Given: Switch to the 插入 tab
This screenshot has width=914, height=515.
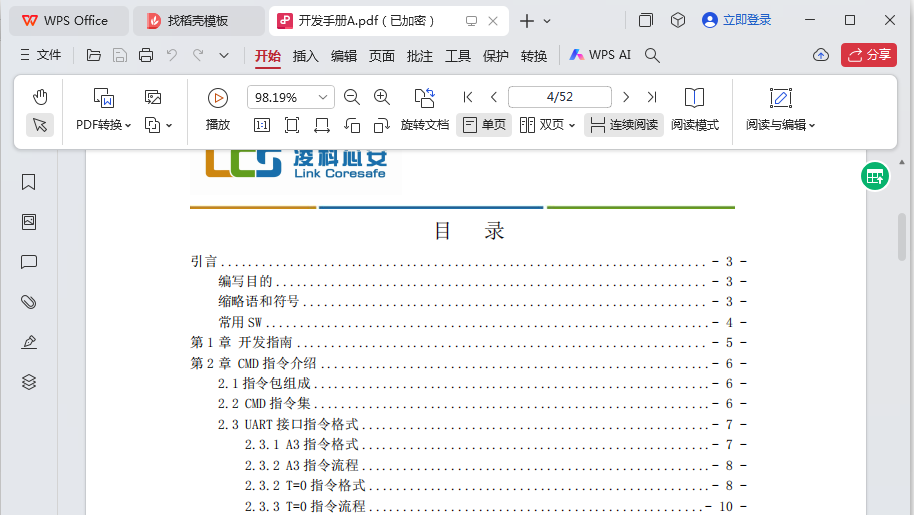Looking at the screenshot, I should [305, 55].
